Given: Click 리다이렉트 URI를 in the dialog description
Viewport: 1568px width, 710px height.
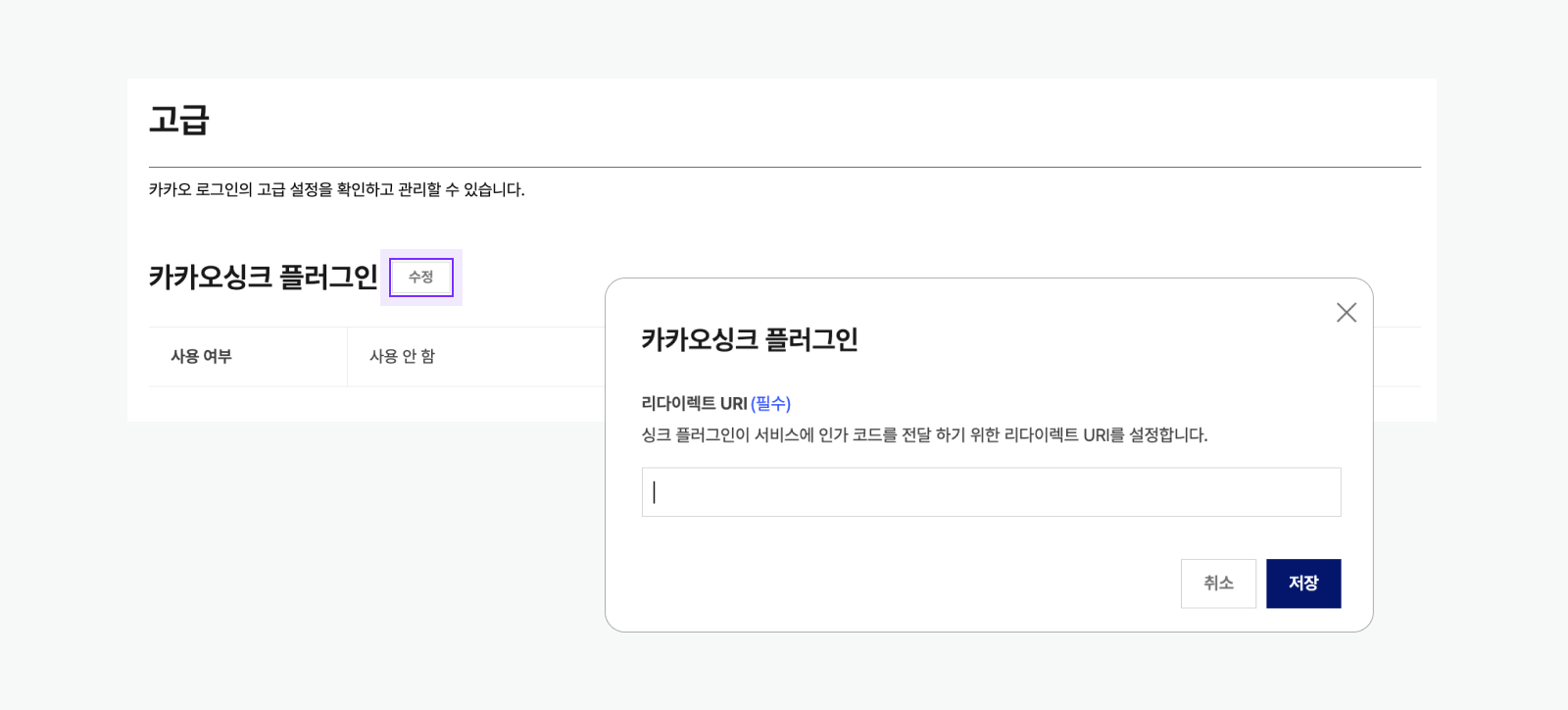Looking at the screenshot, I should point(1064,434).
